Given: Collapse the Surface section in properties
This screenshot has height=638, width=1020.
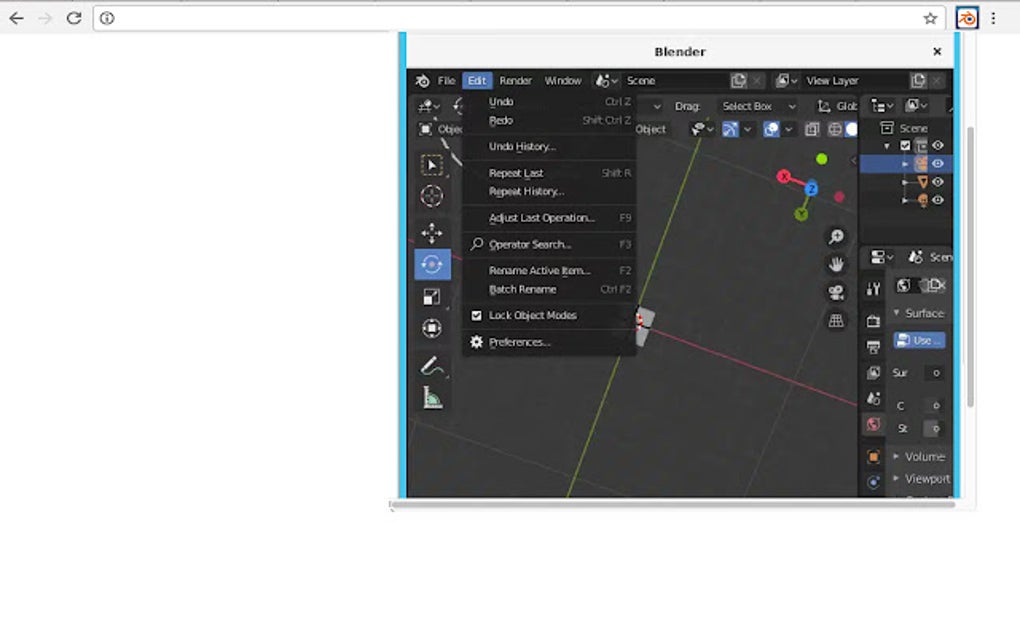Looking at the screenshot, I should pyautogui.click(x=916, y=313).
